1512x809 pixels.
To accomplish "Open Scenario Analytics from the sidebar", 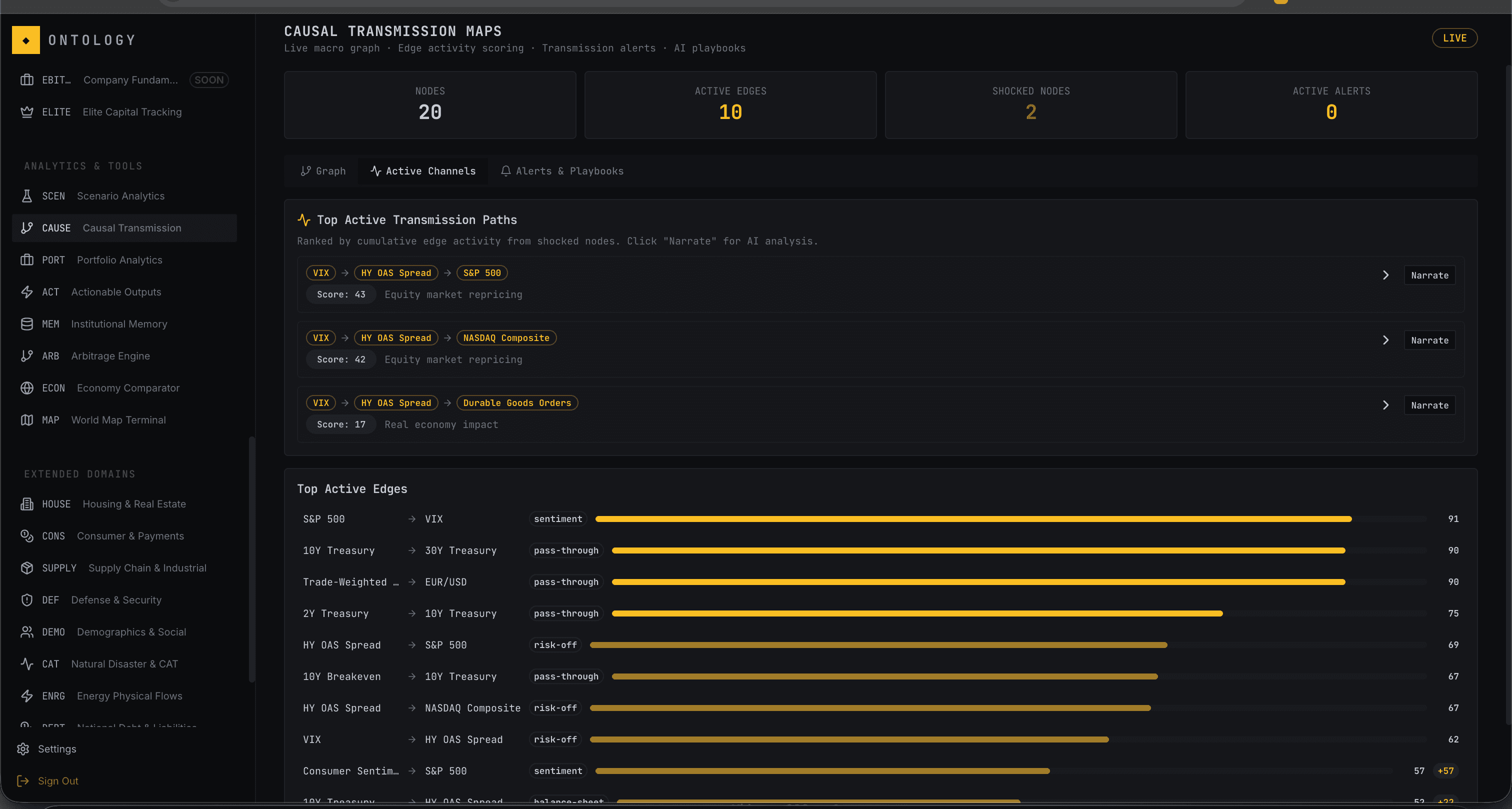I will tap(120, 195).
